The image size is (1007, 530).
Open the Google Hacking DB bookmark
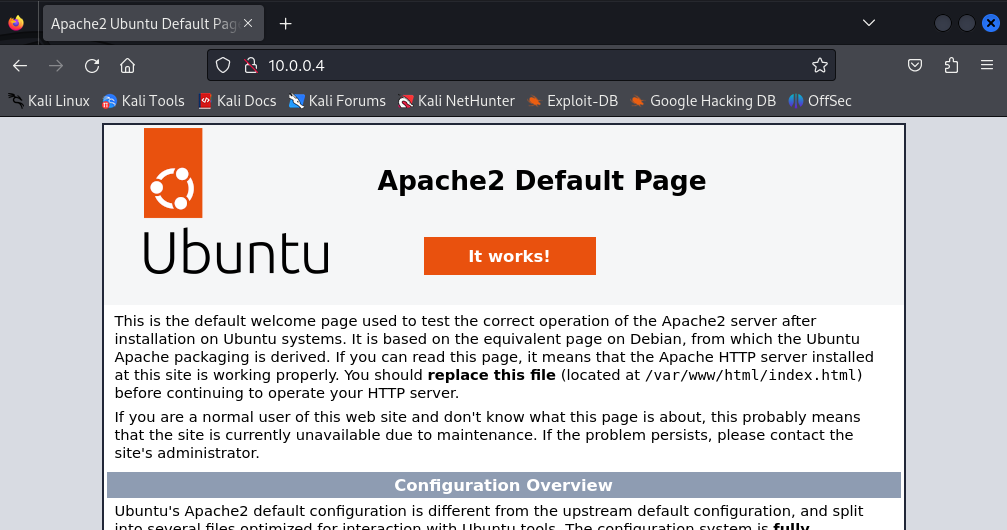(x=703, y=101)
